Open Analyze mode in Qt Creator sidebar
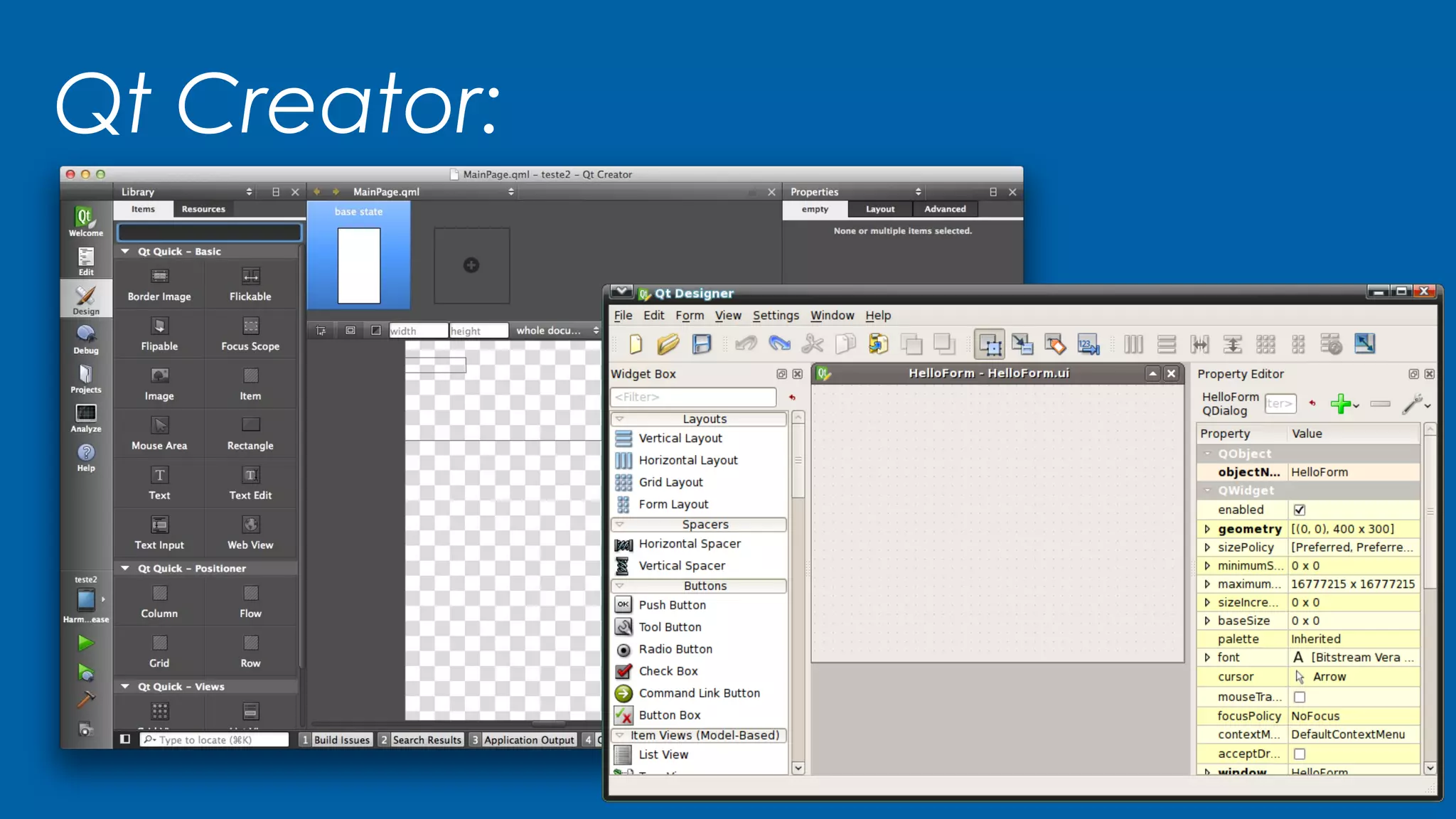 point(86,417)
